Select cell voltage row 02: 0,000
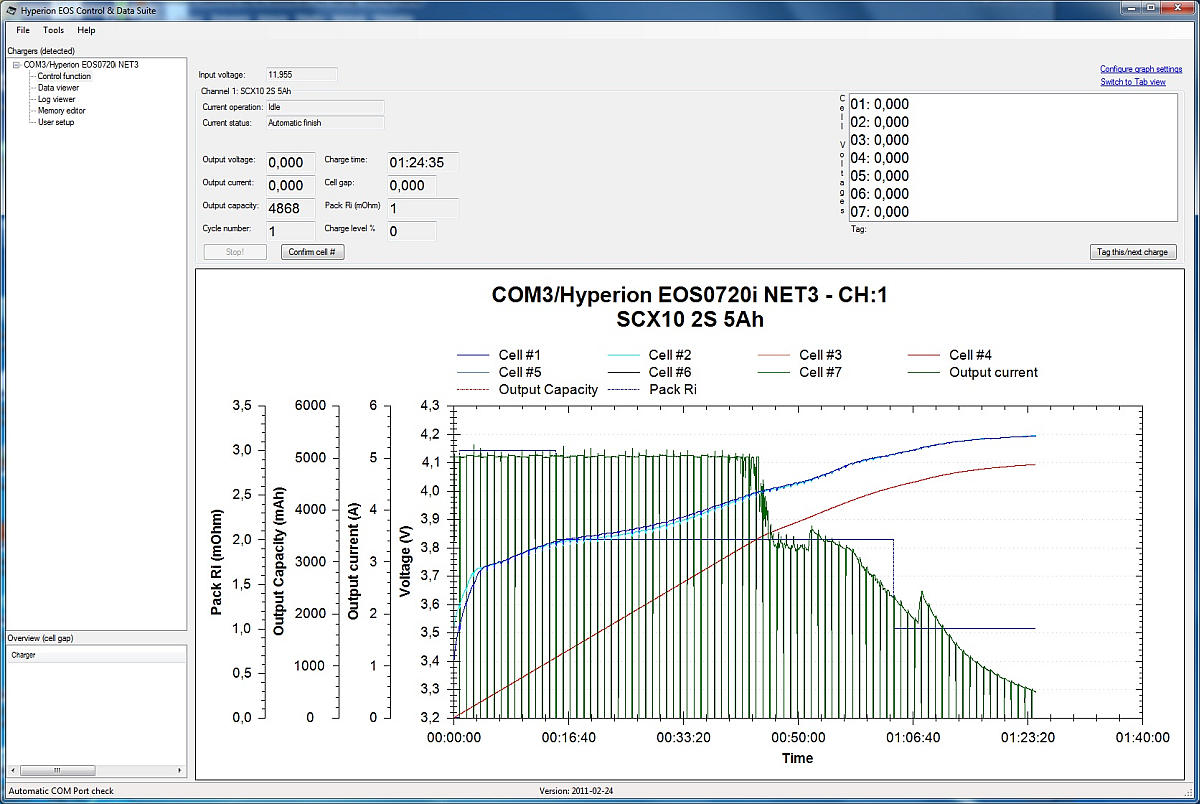 tap(880, 122)
